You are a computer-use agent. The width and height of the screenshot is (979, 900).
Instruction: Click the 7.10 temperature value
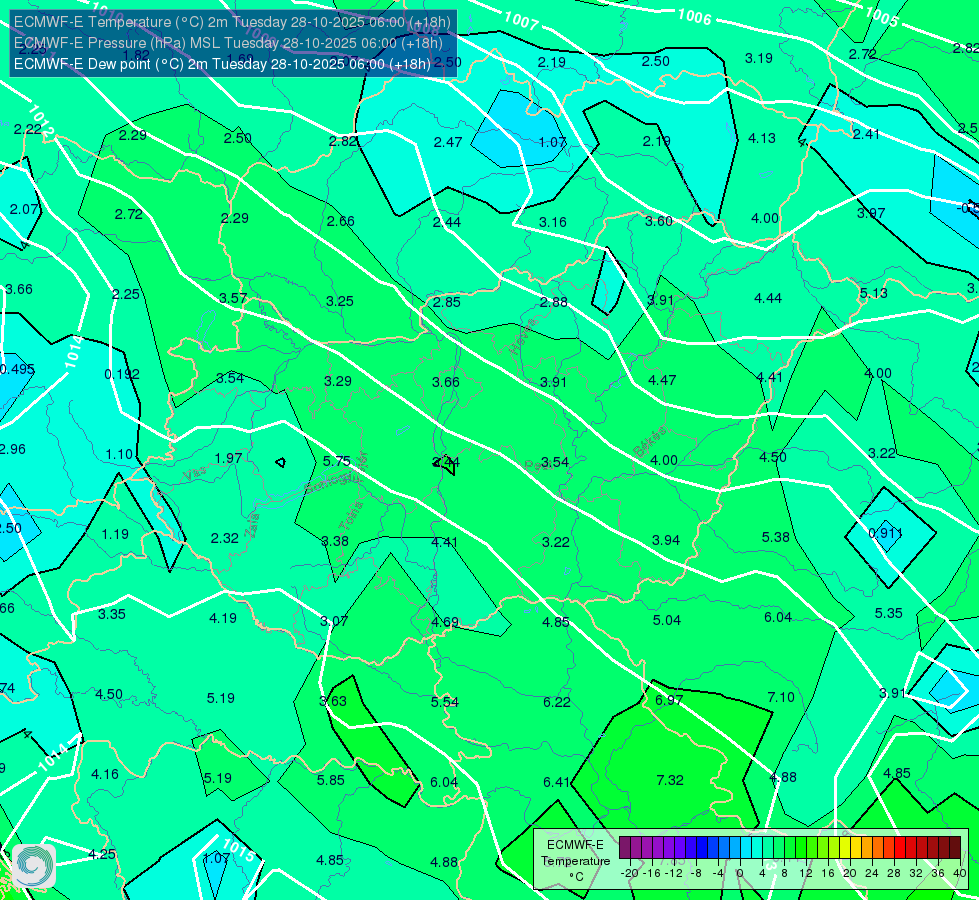pos(780,697)
